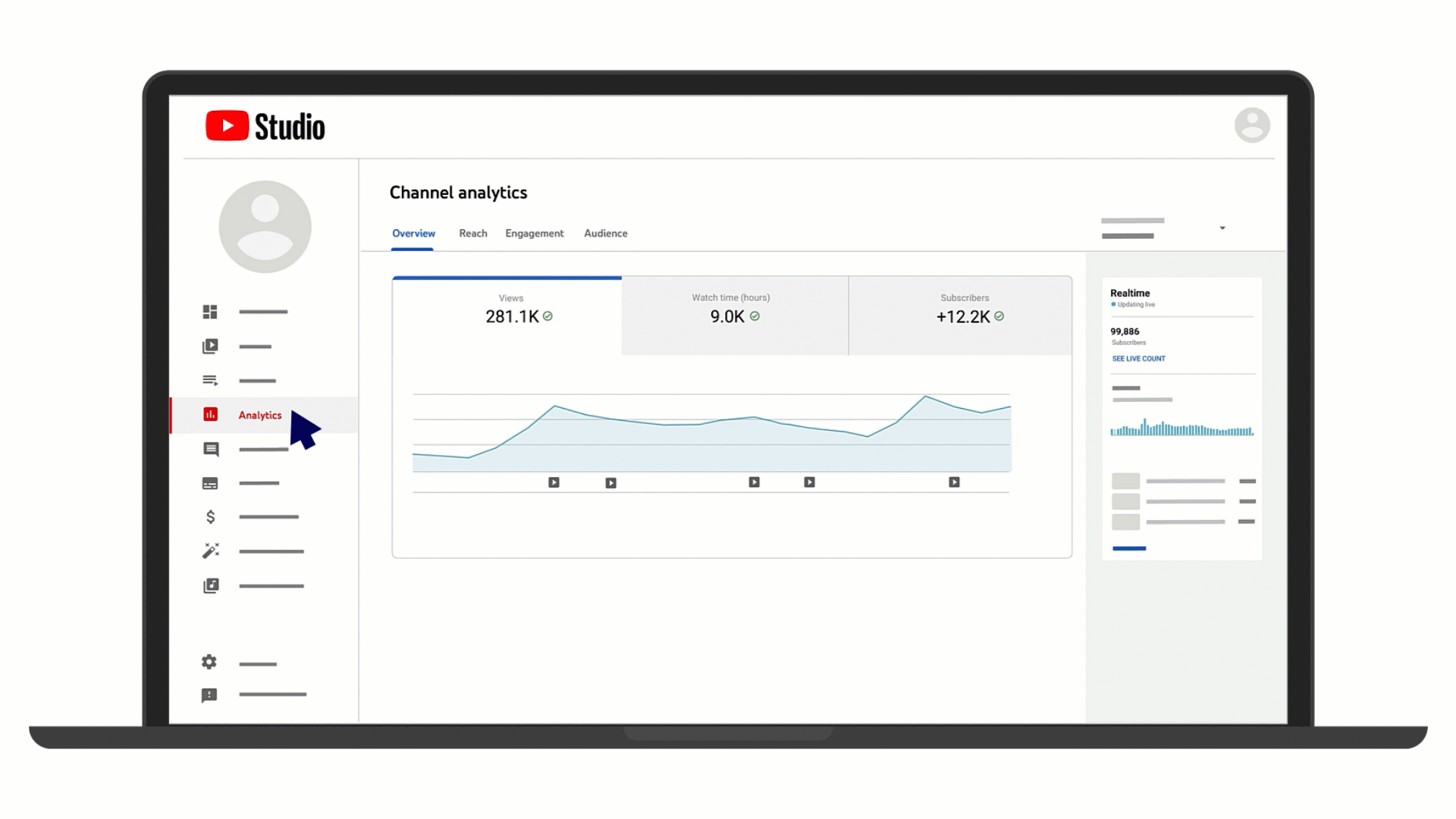Switch to the Reach tab

click(472, 234)
